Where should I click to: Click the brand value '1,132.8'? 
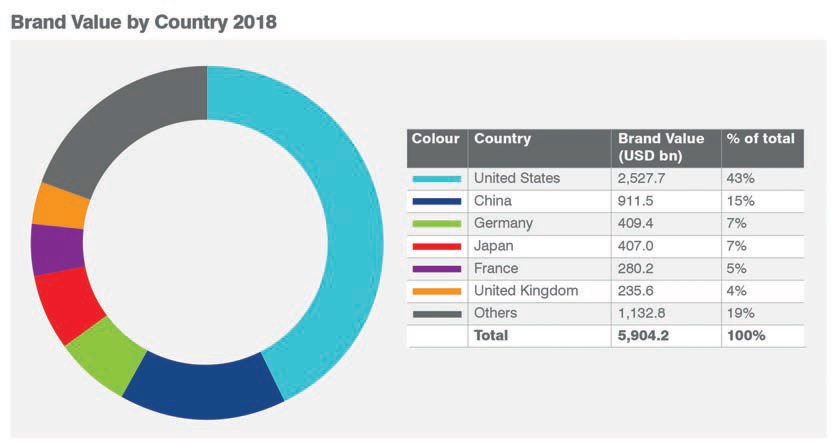pyautogui.click(x=641, y=313)
